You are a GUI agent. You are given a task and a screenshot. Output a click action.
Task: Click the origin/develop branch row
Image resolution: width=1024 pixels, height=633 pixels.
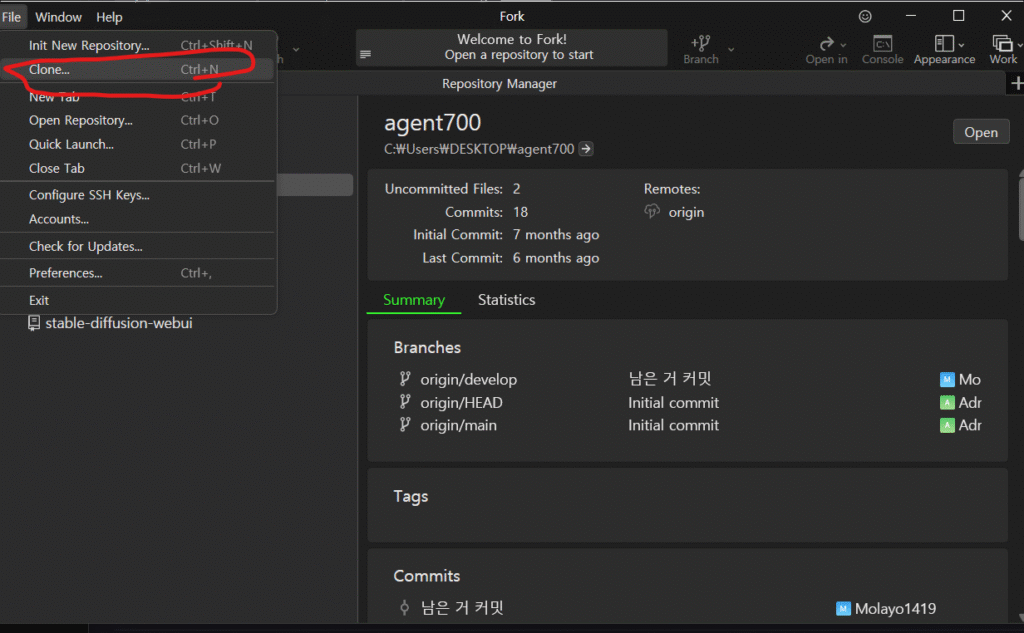tap(470, 380)
